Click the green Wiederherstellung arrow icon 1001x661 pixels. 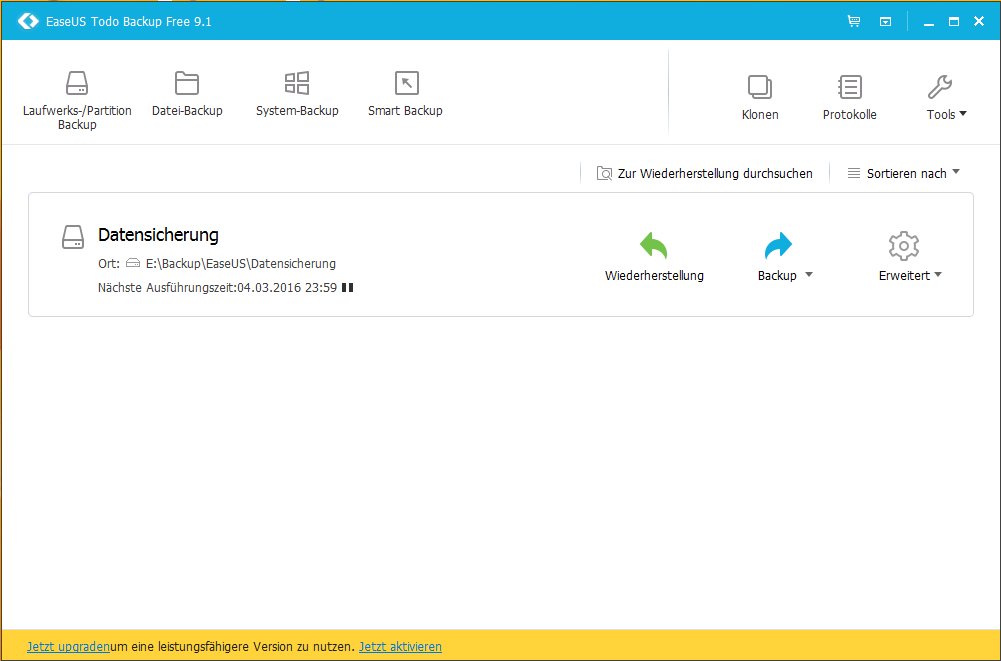pyautogui.click(x=654, y=246)
